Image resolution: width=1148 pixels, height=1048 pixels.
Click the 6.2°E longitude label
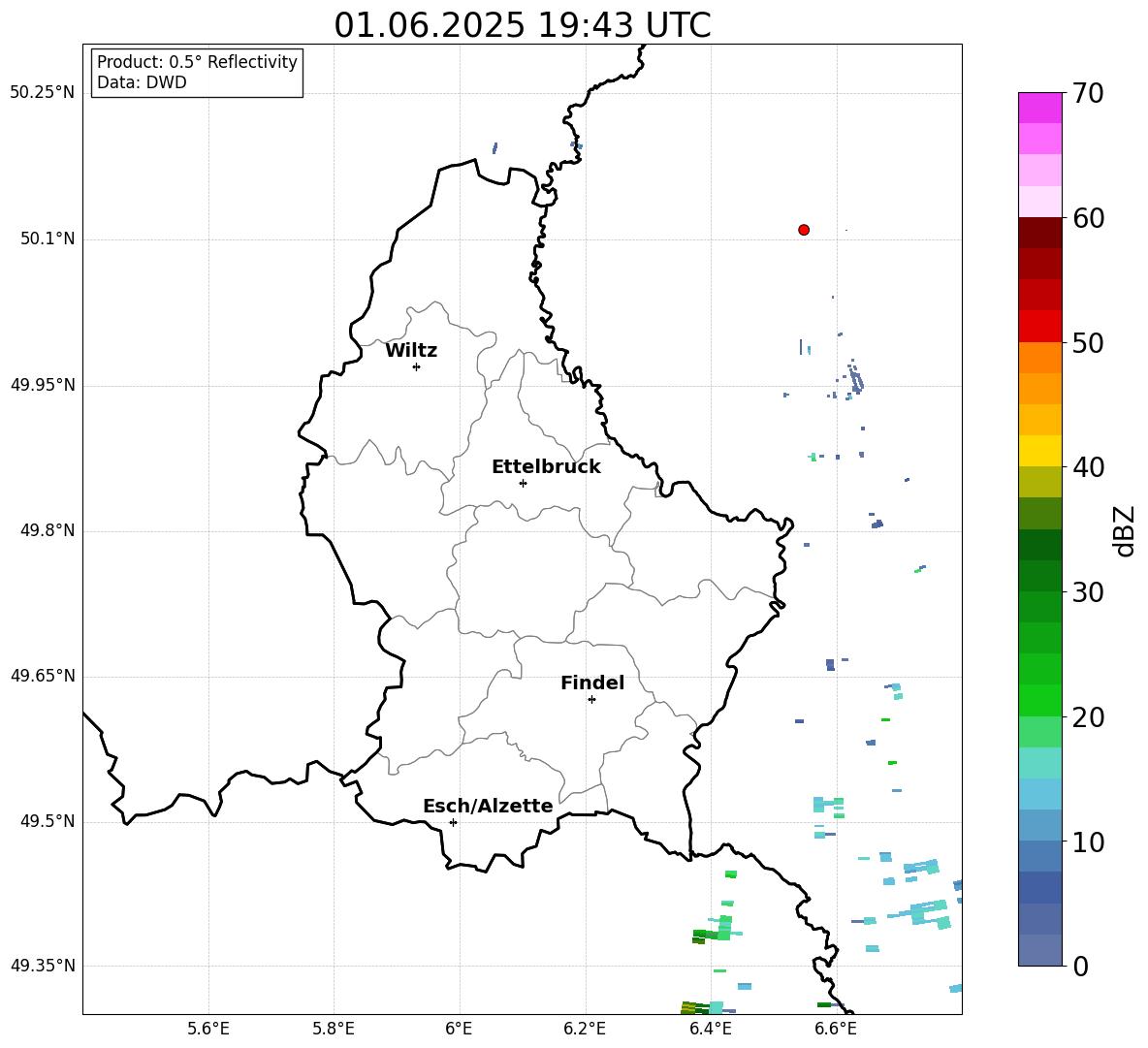point(585,1029)
